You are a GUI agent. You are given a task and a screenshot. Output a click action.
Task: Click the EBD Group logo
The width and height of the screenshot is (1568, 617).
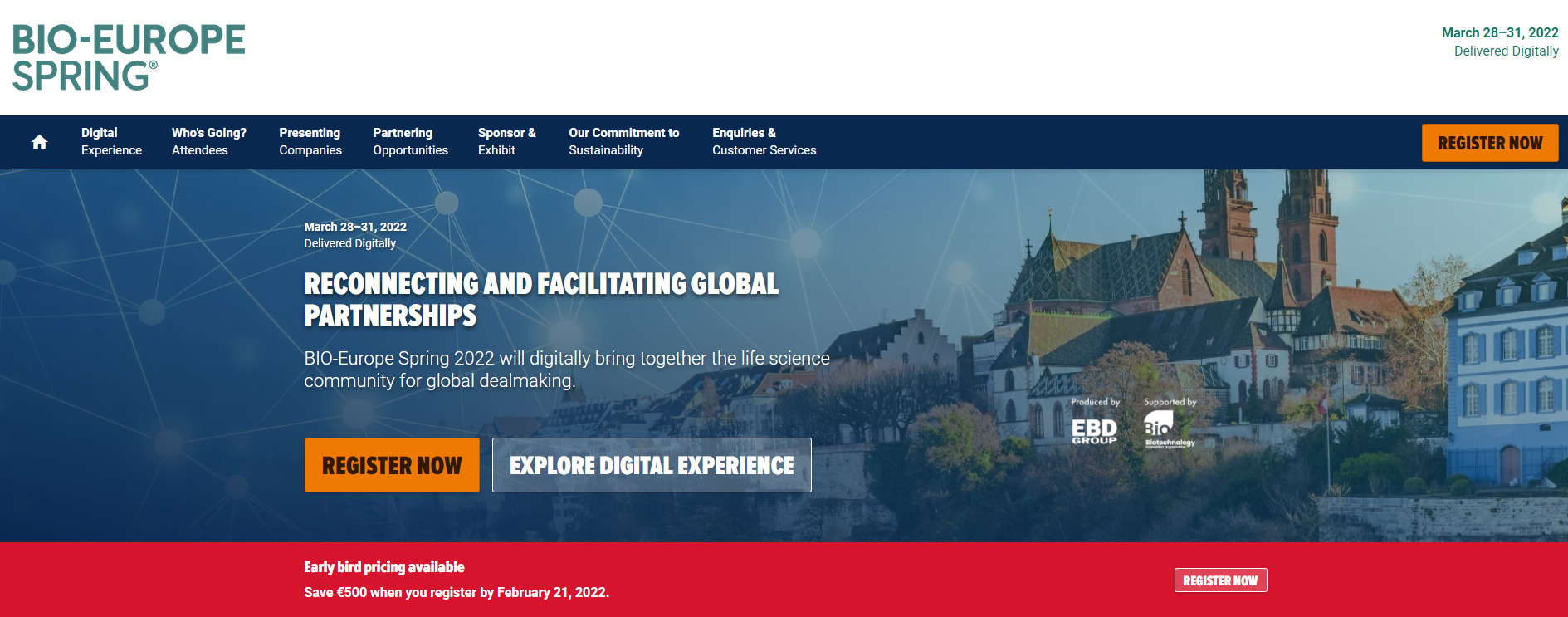(x=1094, y=431)
